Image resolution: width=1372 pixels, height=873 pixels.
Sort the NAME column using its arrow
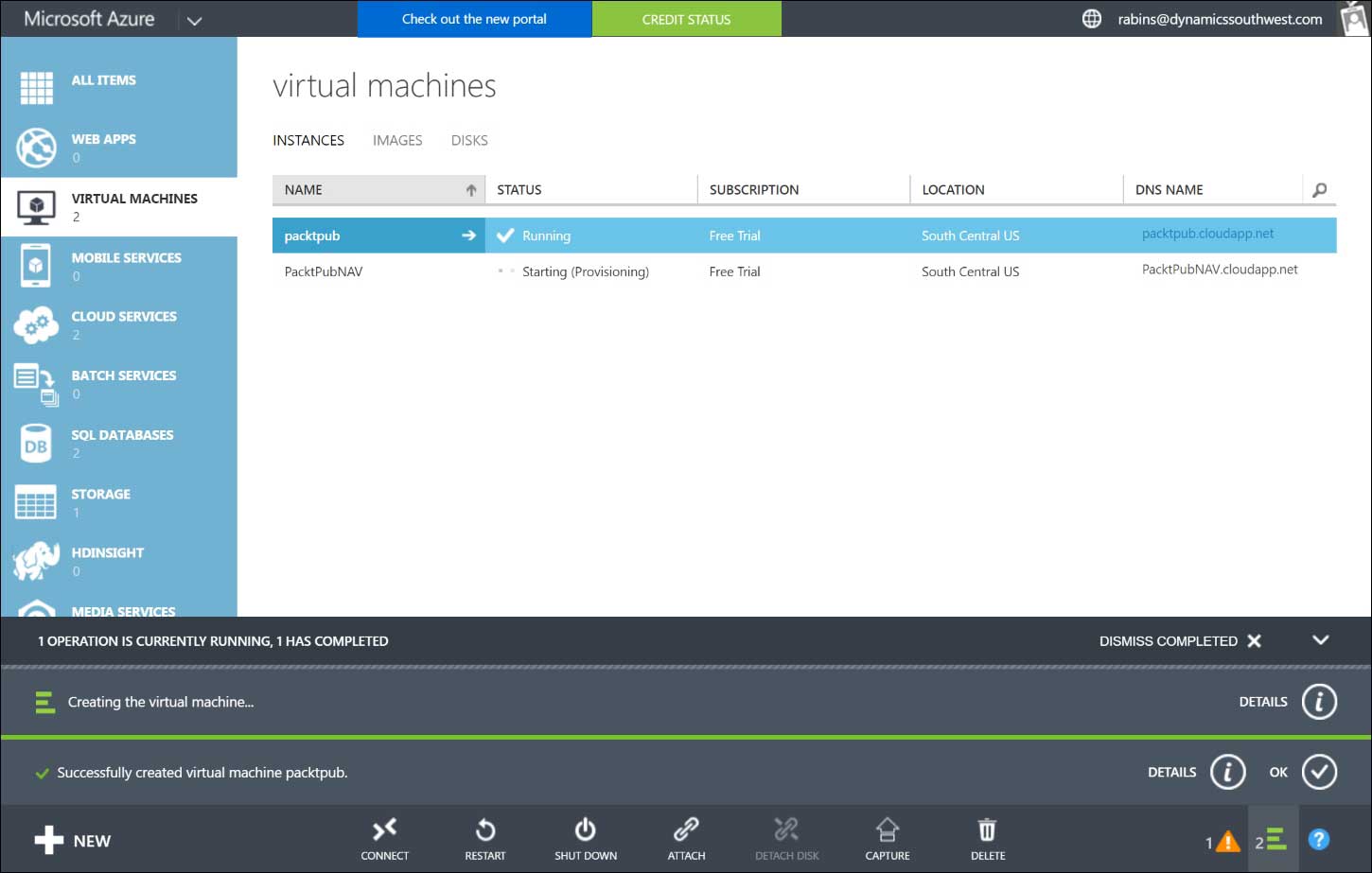(x=470, y=189)
